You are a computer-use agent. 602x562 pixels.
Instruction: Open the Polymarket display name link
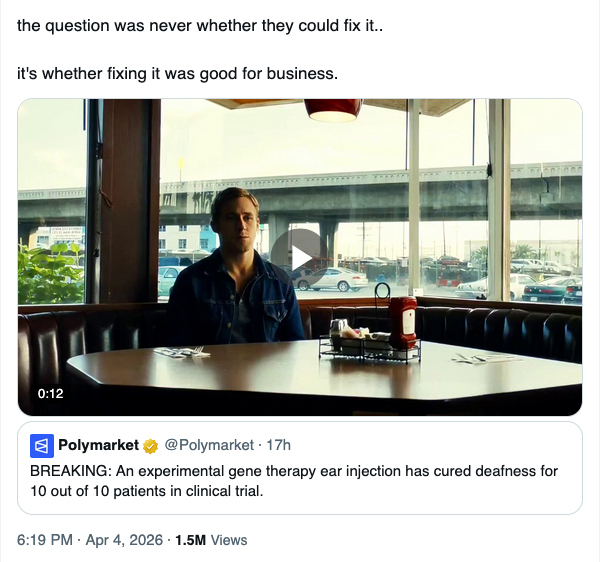(99, 445)
